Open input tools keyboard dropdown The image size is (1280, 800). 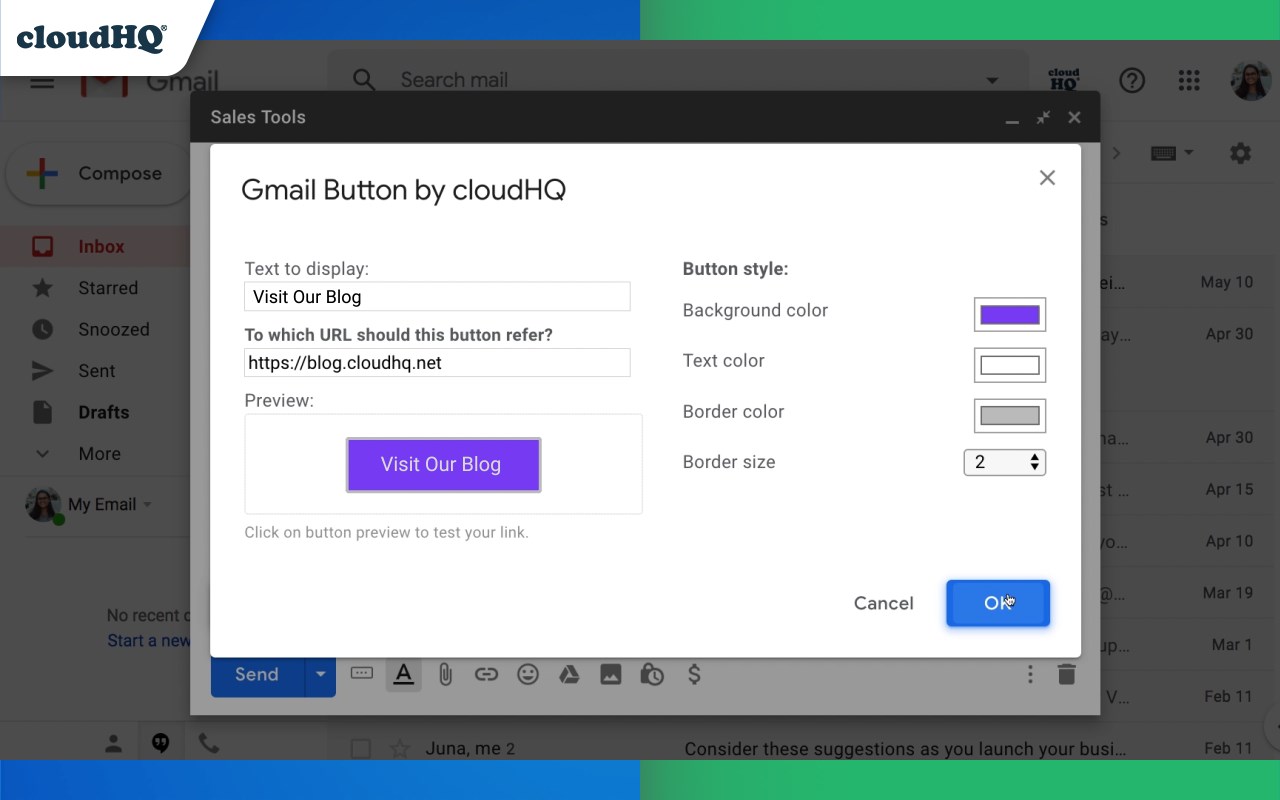pos(1172,153)
